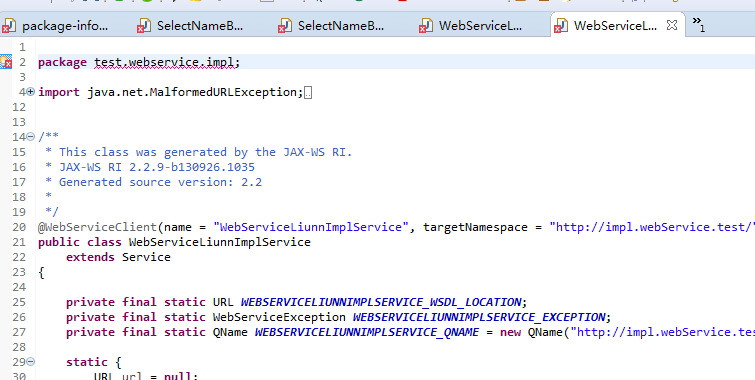This screenshot has width=755, height=380.
Task: Click the class name WebServiceLiunnImplService on line 21
Action: pos(220,242)
